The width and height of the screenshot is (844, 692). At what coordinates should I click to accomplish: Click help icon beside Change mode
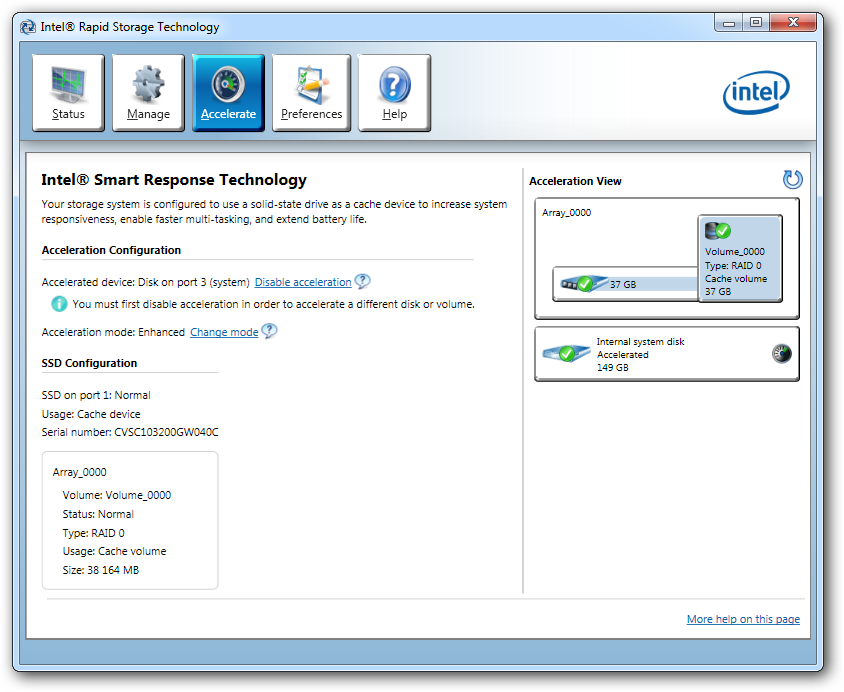click(269, 330)
